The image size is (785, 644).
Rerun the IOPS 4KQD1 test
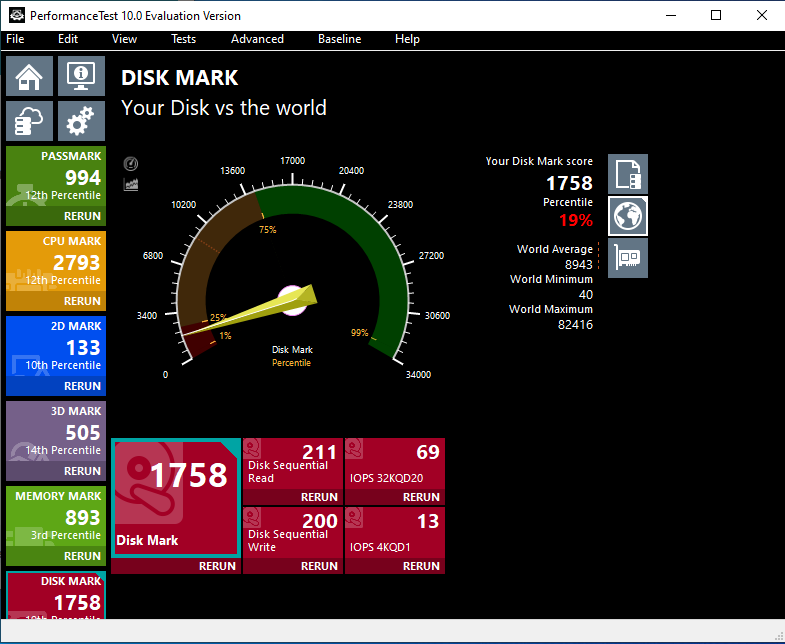point(421,566)
